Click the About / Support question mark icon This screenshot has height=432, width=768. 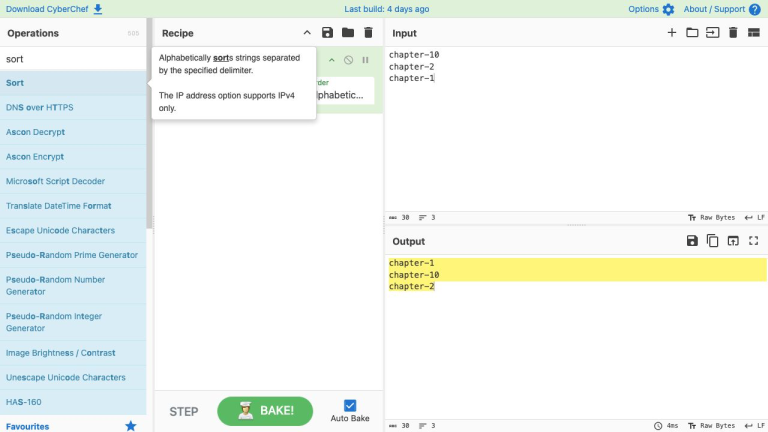coord(755,9)
